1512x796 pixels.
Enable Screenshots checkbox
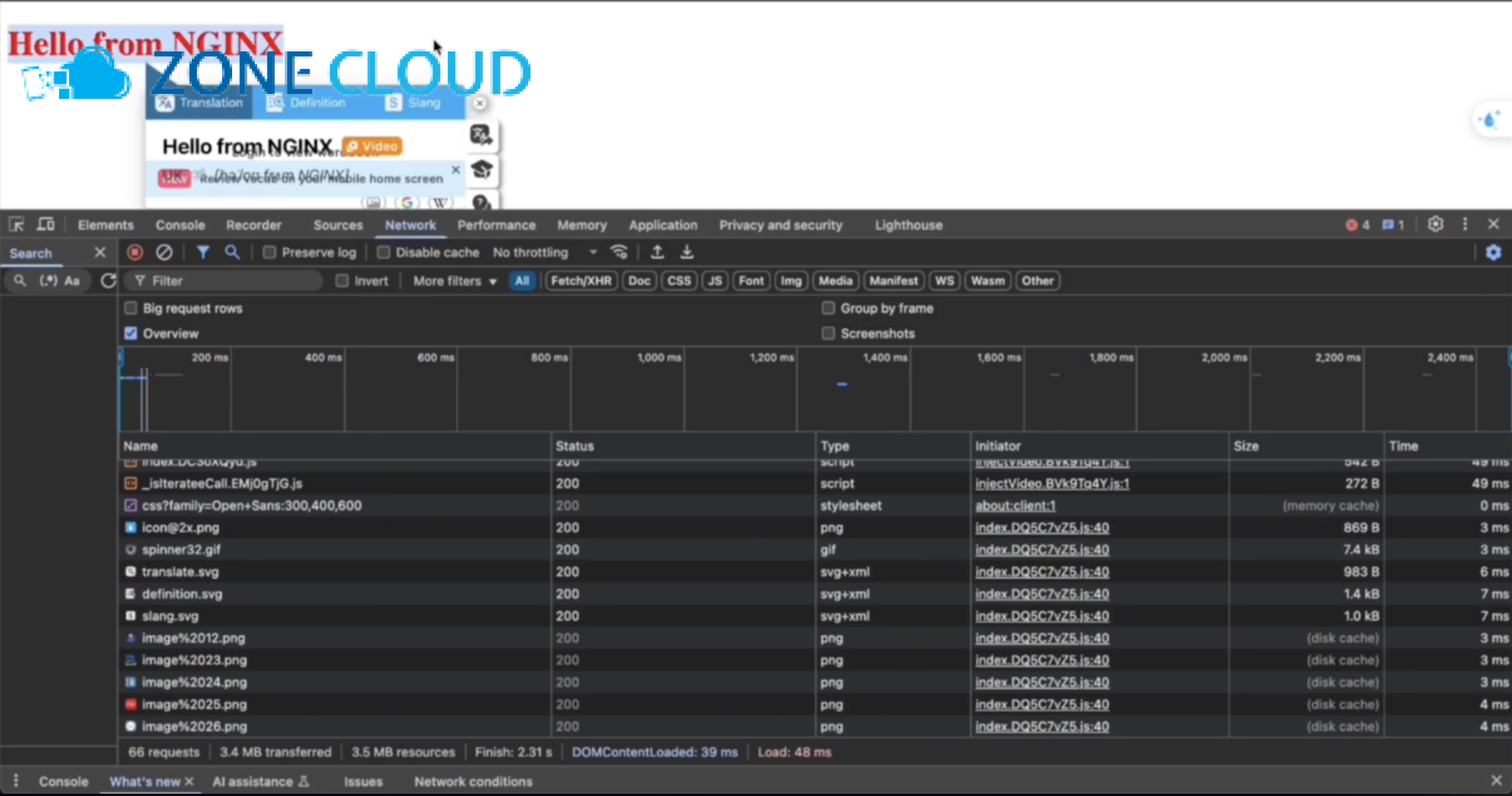coord(828,333)
